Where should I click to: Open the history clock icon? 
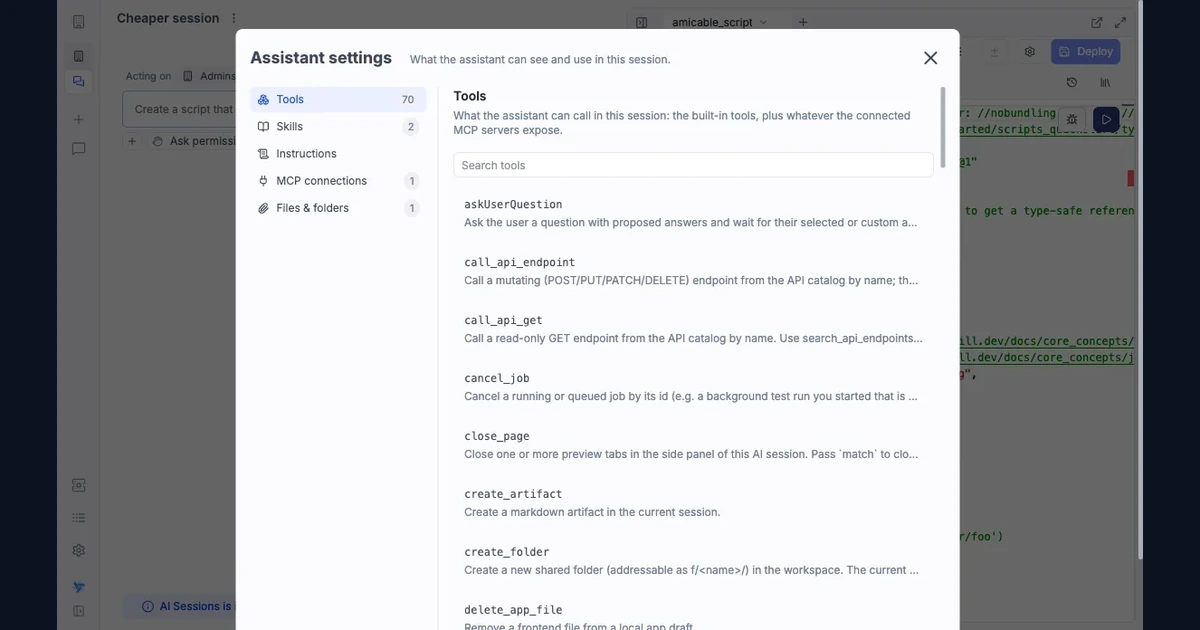[1072, 83]
